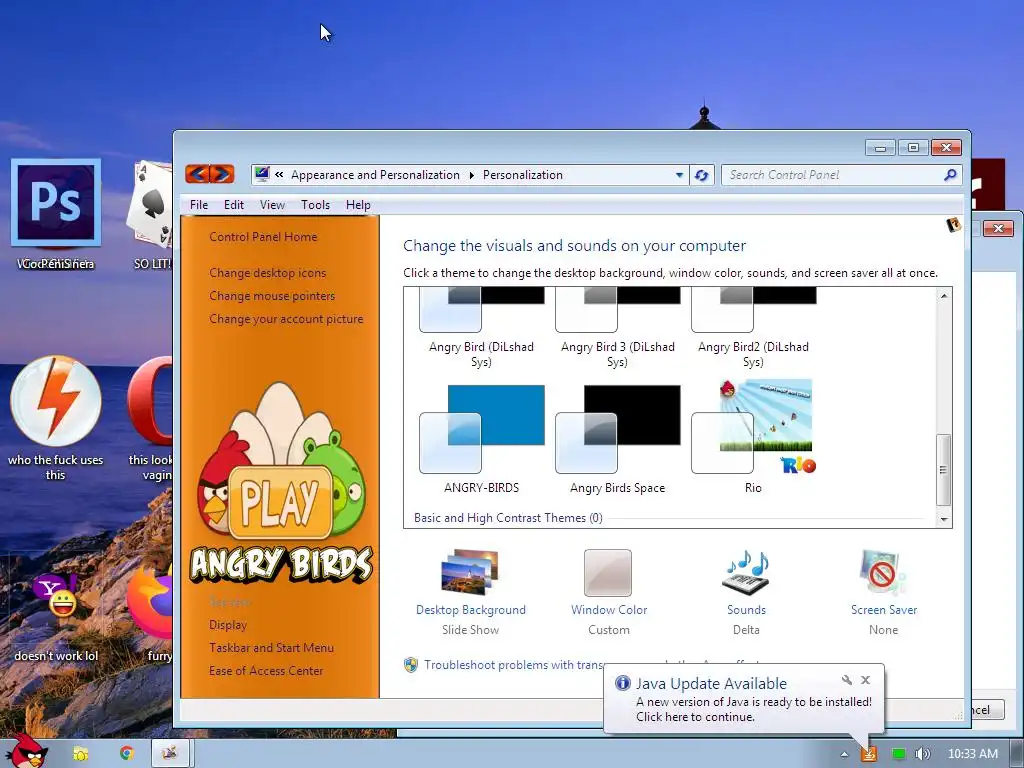This screenshot has width=1024, height=768.
Task: Open the View menu
Action: [x=272, y=204]
